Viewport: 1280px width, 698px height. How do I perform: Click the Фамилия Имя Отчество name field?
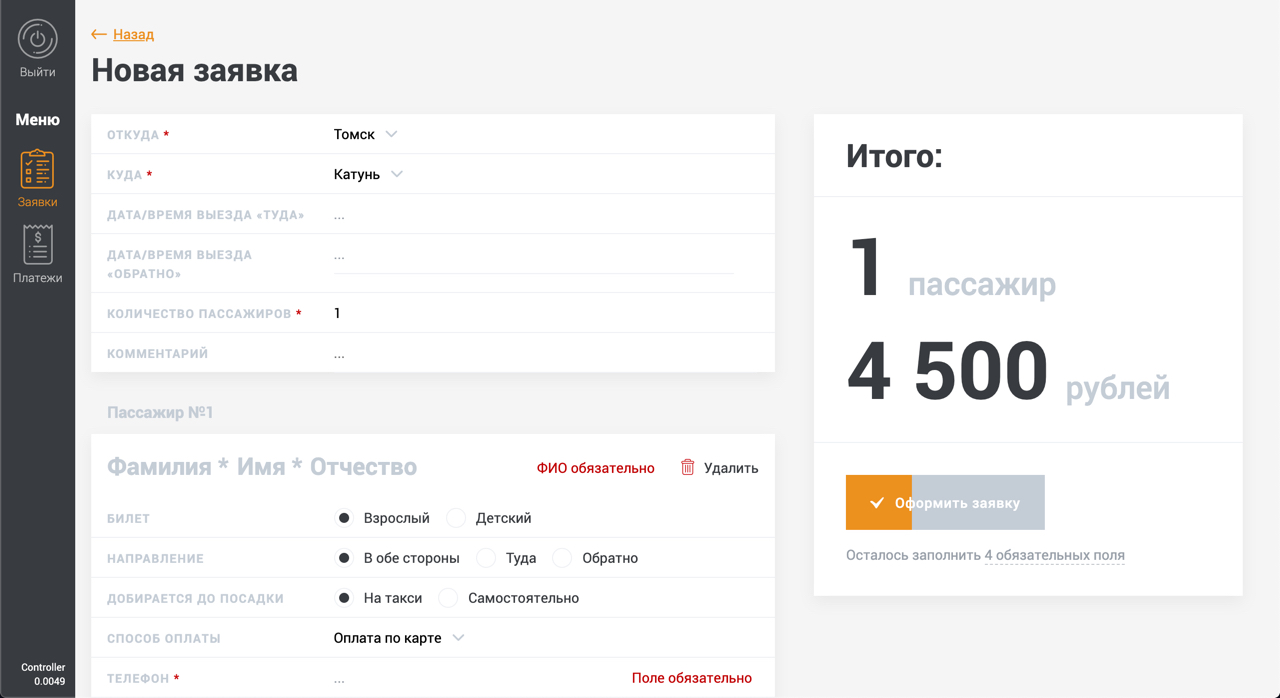click(x=262, y=467)
